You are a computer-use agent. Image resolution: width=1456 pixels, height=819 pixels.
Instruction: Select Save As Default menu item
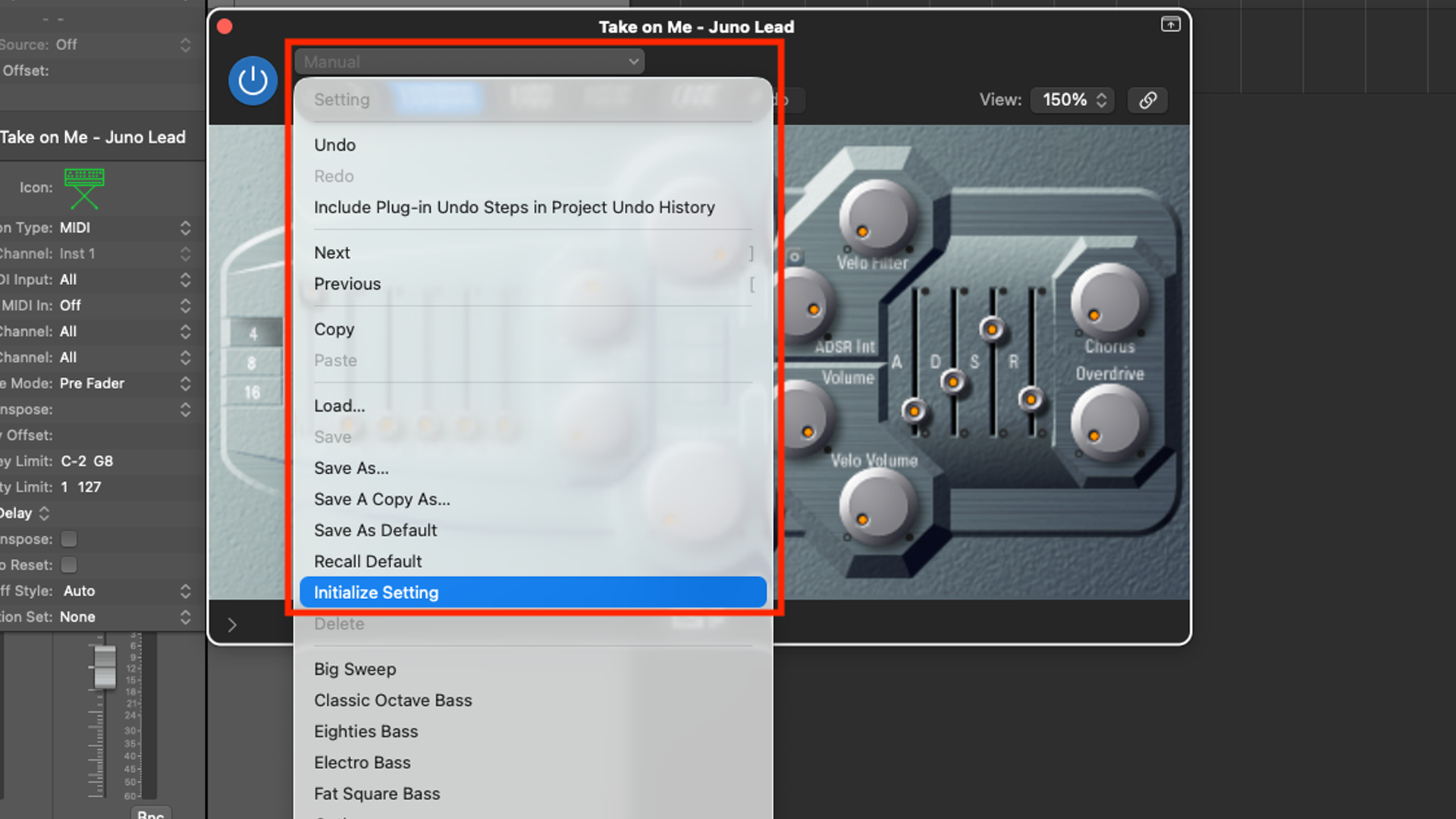tap(375, 530)
